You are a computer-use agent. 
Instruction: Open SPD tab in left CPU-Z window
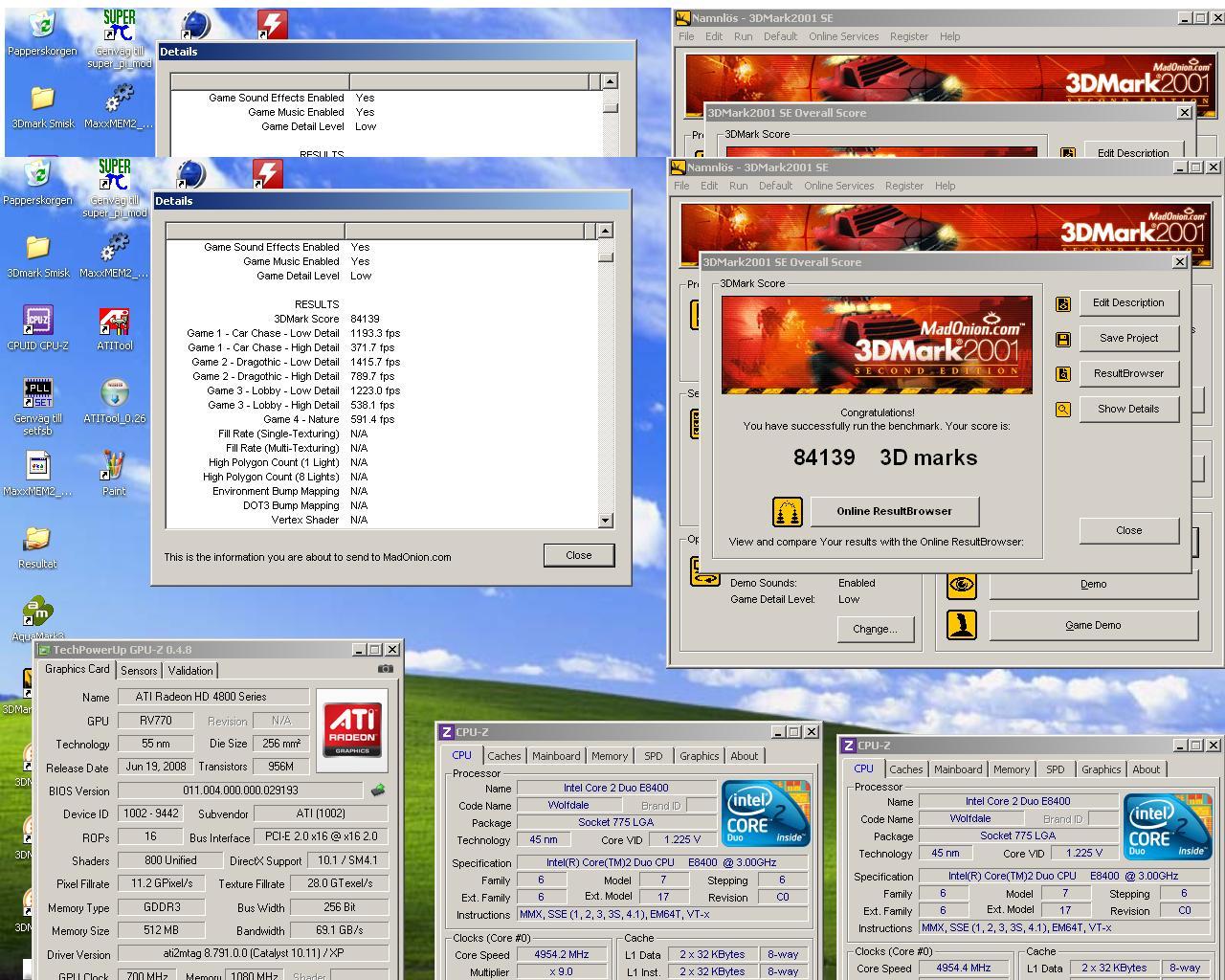[654, 756]
